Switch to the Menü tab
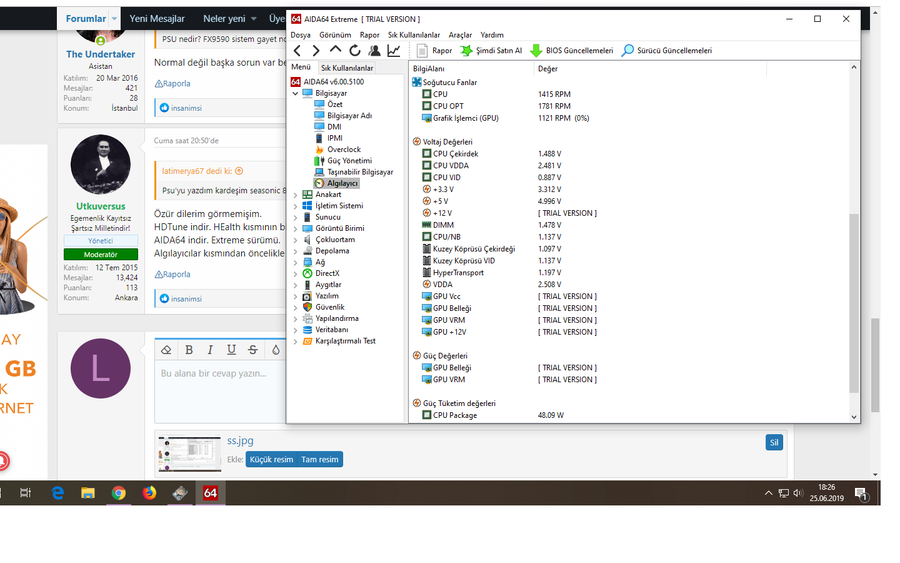Image resolution: width=900 pixels, height=563 pixels. pos(301,67)
